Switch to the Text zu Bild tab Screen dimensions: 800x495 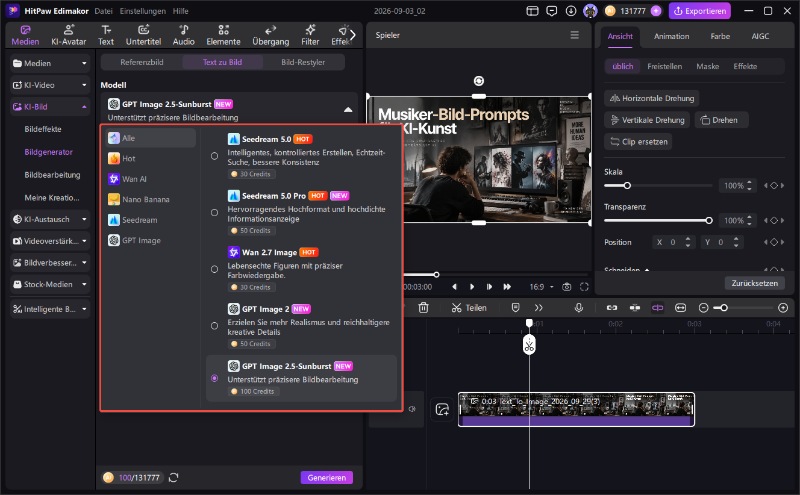click(222, 62)
